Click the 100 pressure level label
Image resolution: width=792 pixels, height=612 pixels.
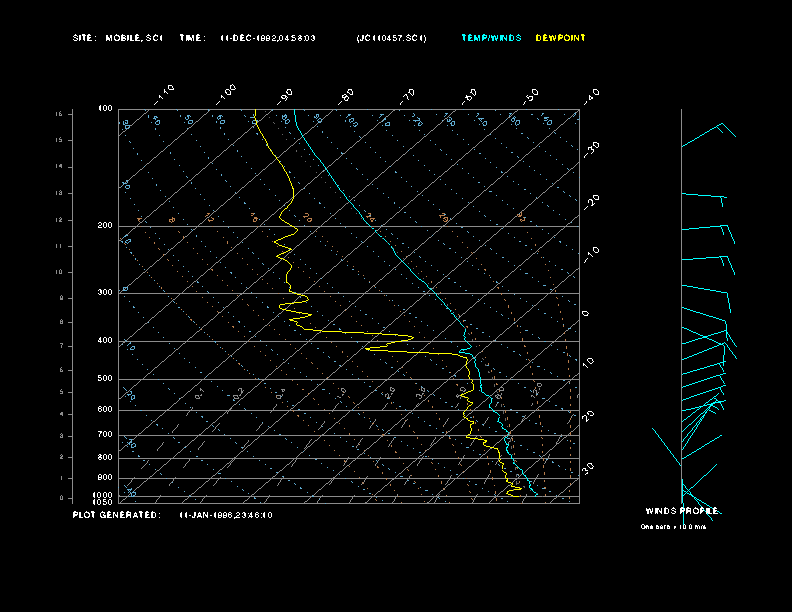104,108
